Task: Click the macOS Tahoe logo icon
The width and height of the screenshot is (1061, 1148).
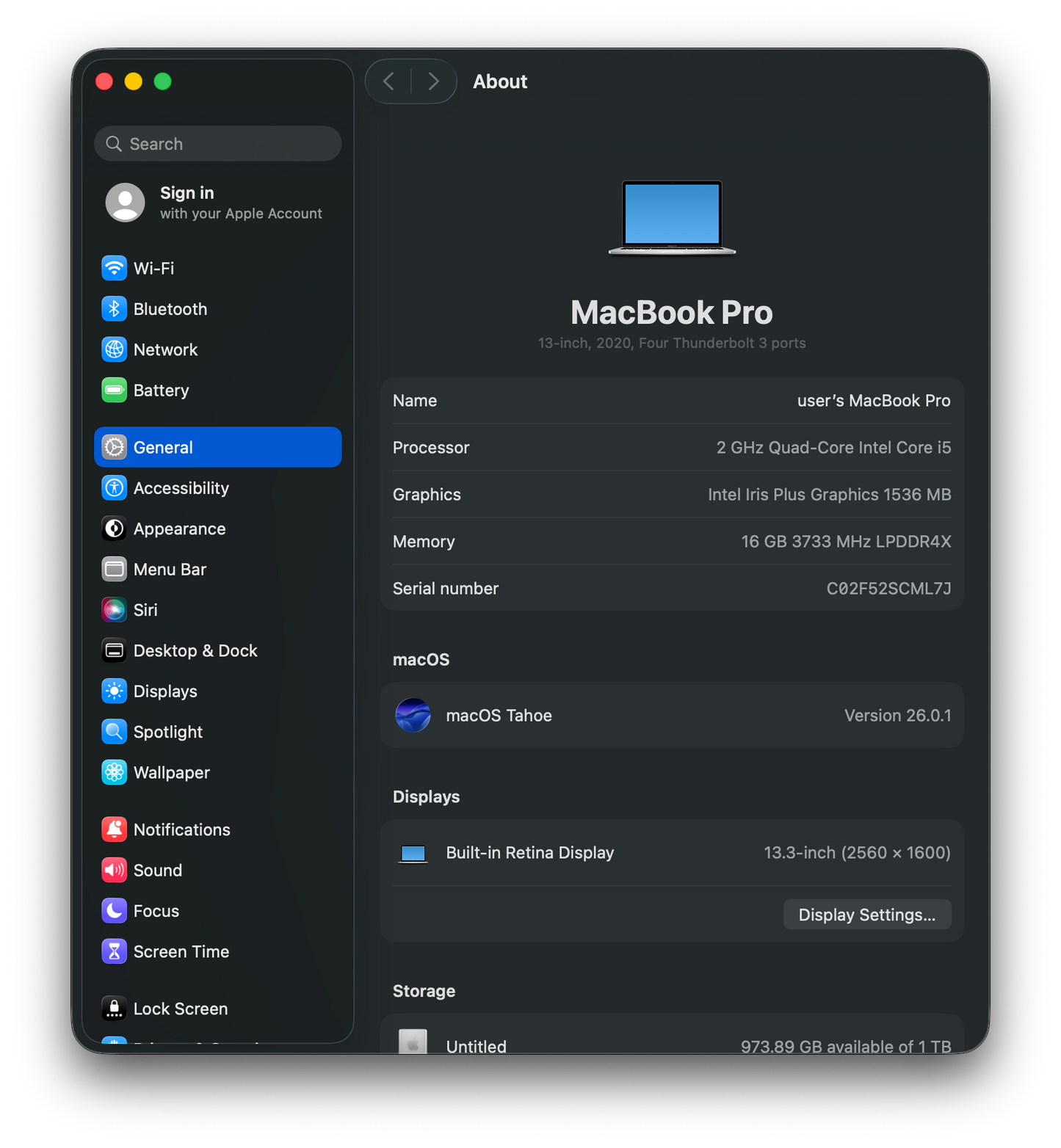Action: tap(413, 716)
